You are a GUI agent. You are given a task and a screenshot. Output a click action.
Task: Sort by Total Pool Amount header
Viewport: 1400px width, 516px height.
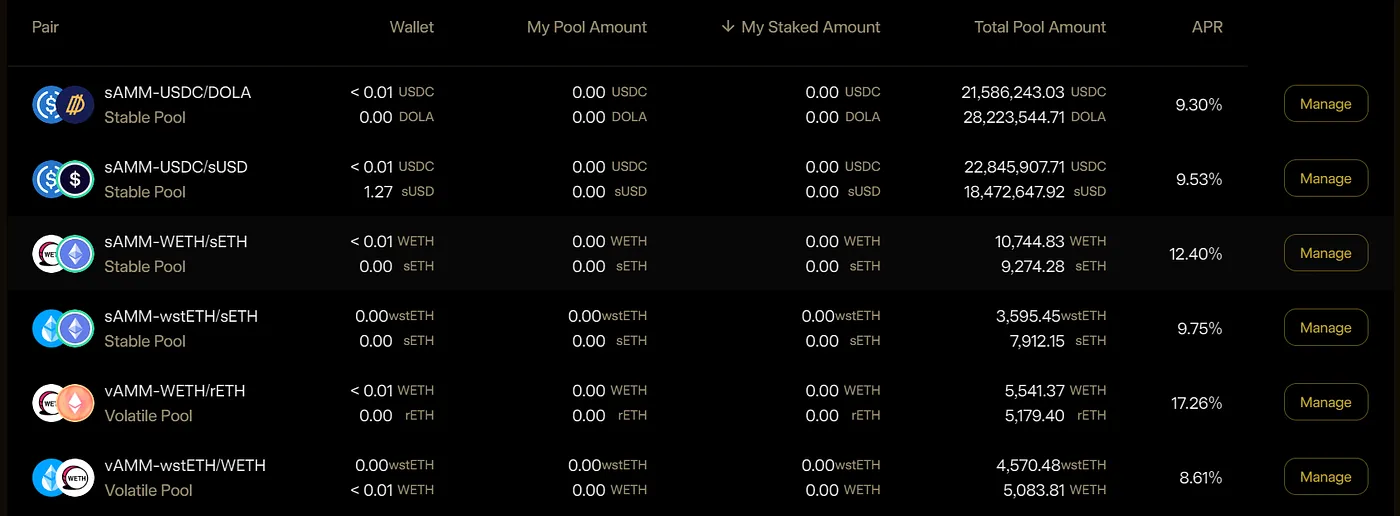[1040, 27]
